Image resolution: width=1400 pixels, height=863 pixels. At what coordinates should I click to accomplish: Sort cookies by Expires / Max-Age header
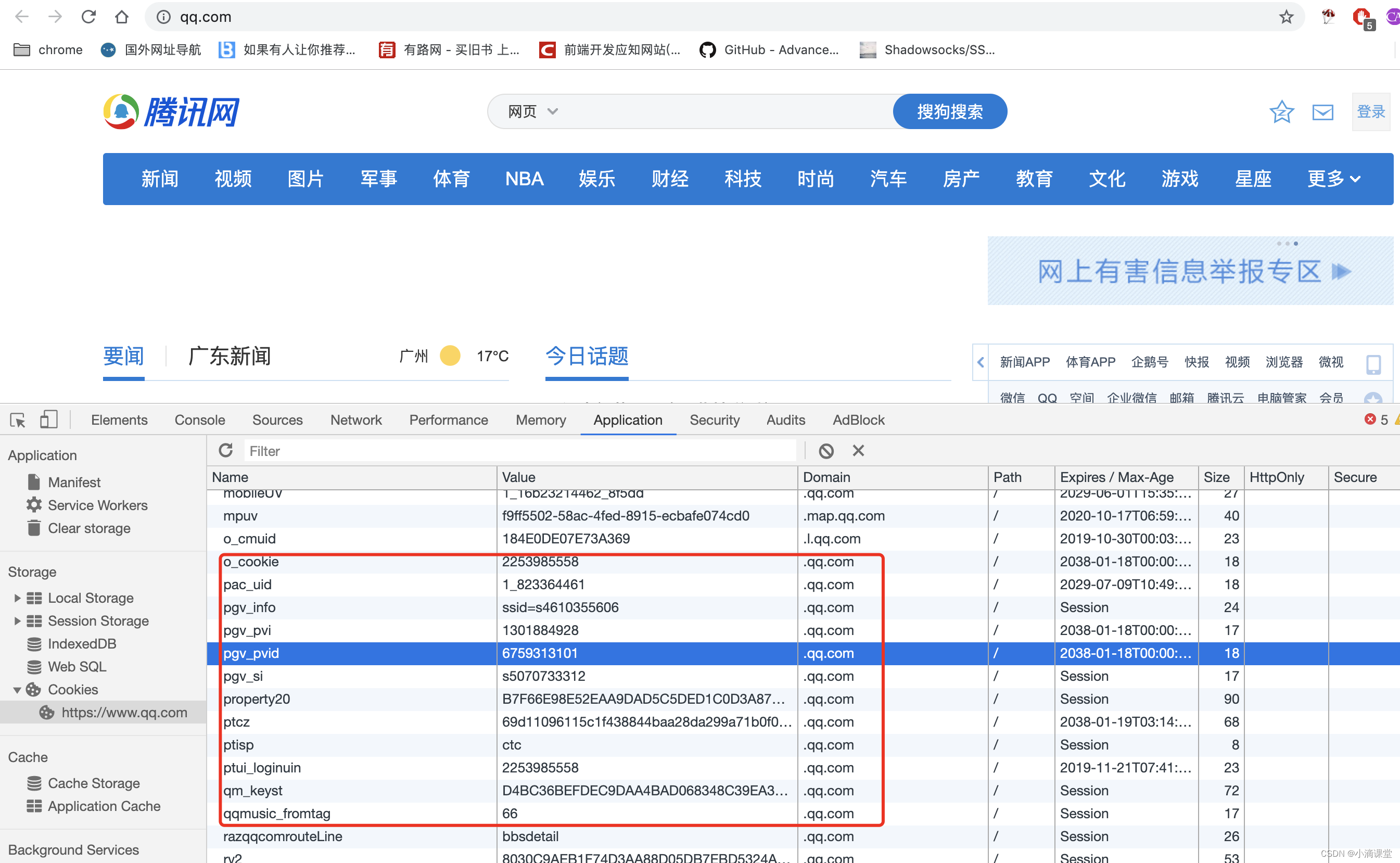pyautogui.click(x=1126, y=477)
